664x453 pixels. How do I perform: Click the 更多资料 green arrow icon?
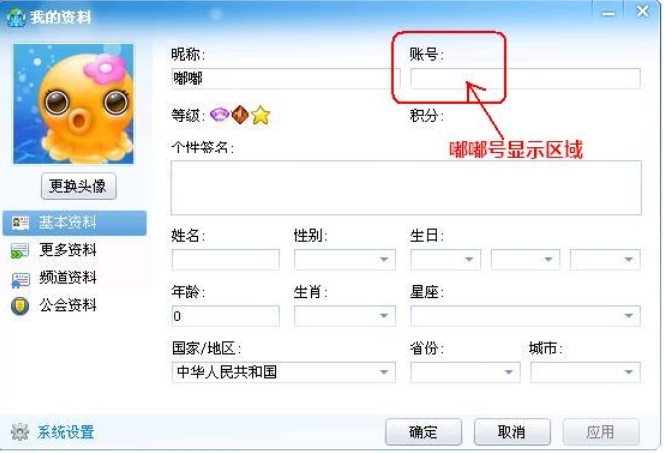click(x=20, y=251)
